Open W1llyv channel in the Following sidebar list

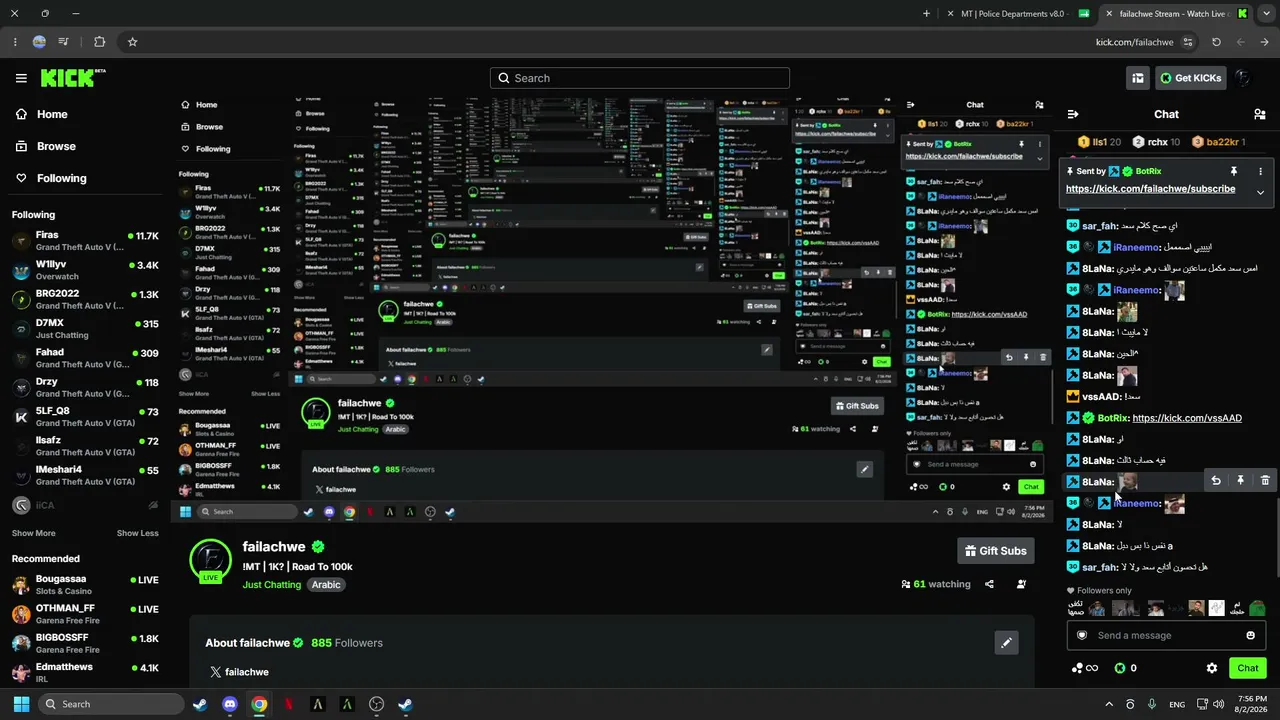(84, 270)
